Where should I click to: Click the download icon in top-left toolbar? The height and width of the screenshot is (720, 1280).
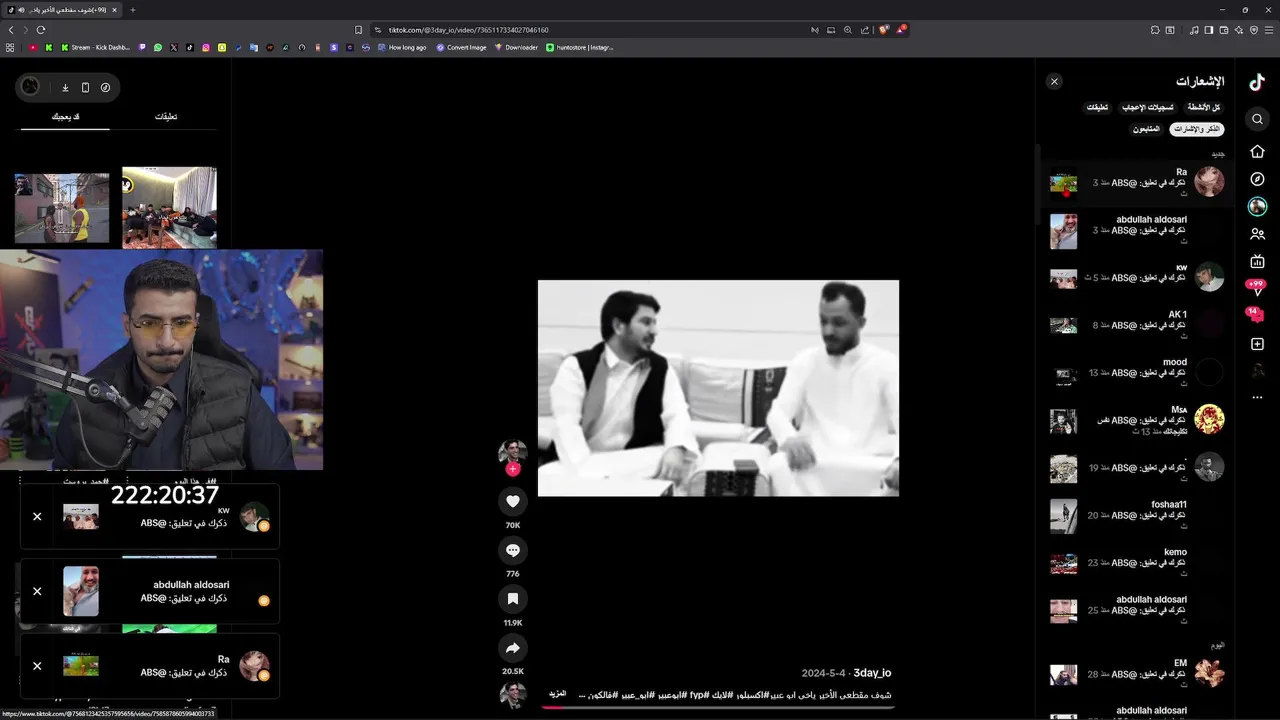coord(65,87)
